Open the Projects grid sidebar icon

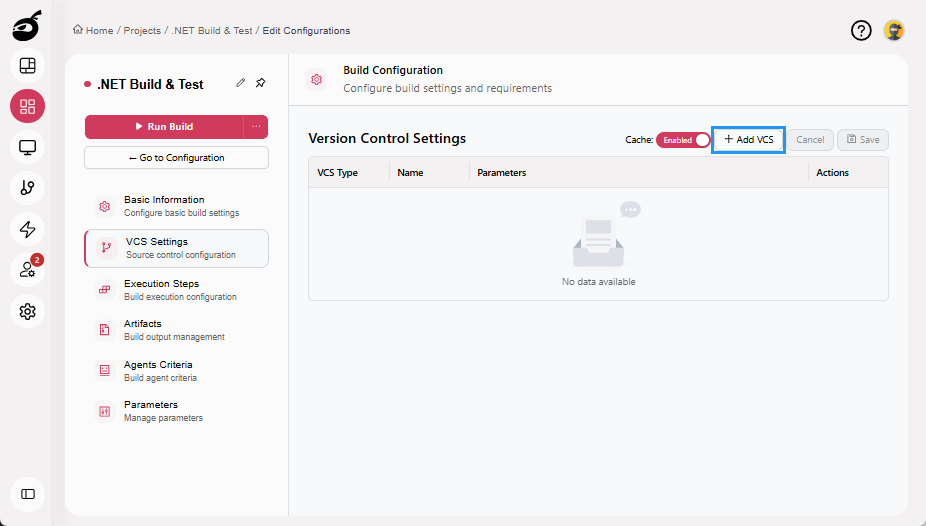pos(28,106)
